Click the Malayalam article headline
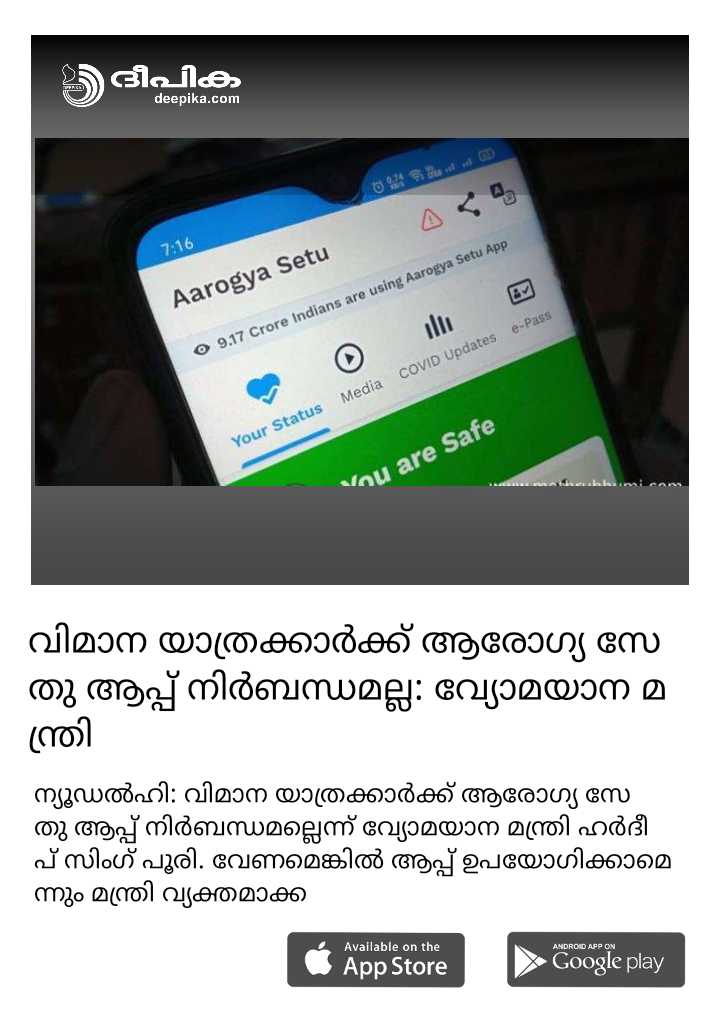Screen dimensions: 720x1012 347,689
